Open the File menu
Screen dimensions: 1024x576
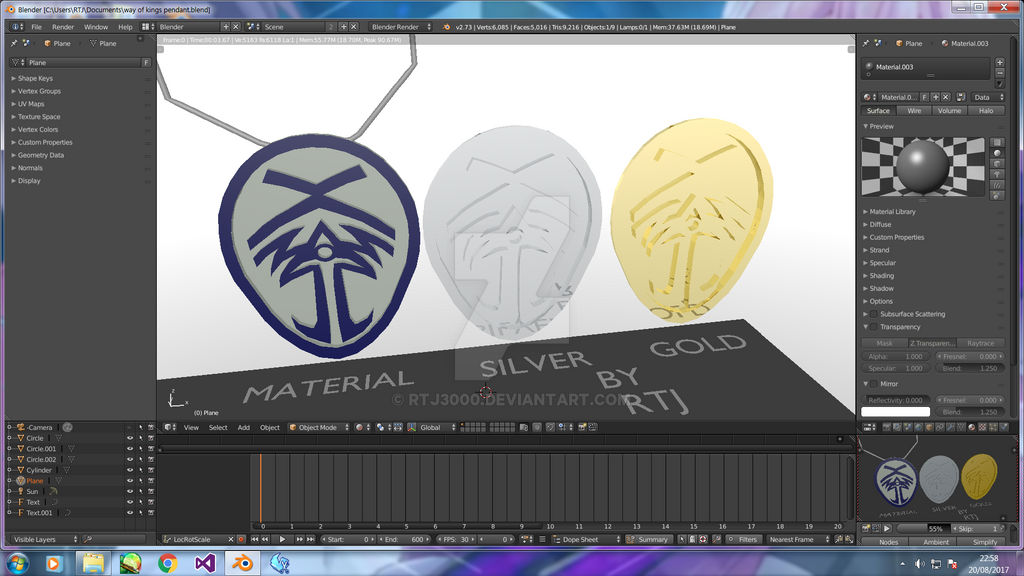coord(37,27)
